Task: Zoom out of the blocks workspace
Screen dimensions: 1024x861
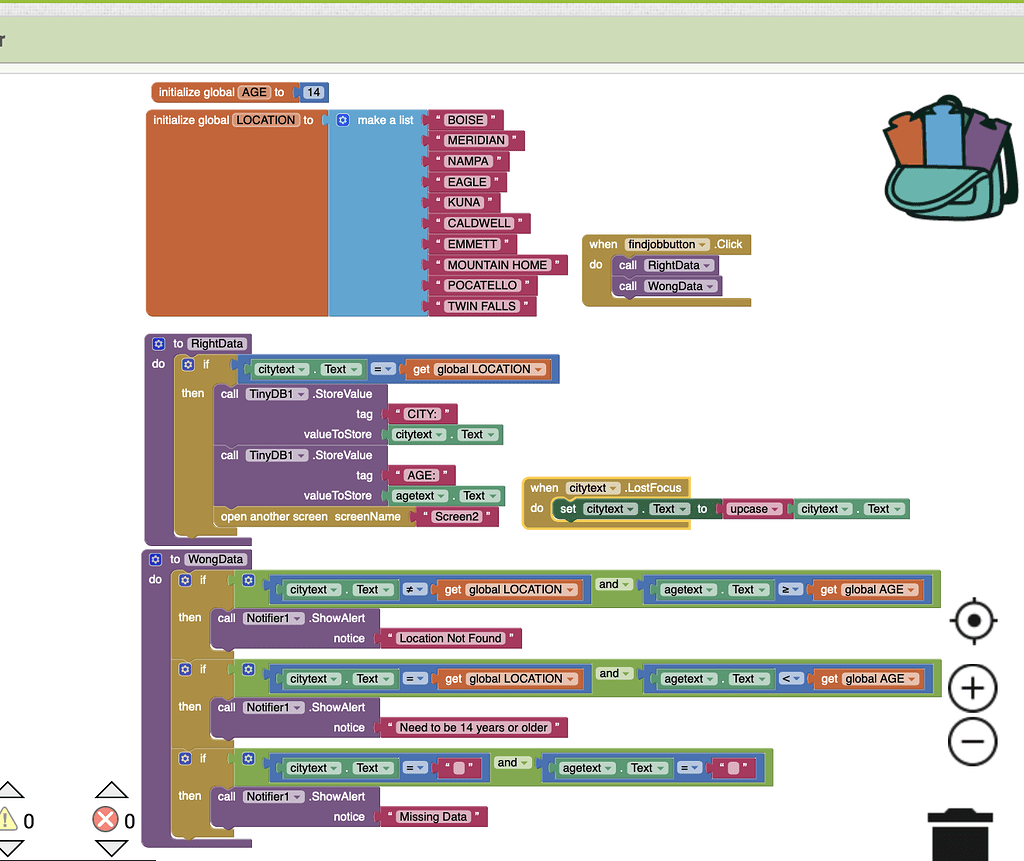Action: (972, 742)
